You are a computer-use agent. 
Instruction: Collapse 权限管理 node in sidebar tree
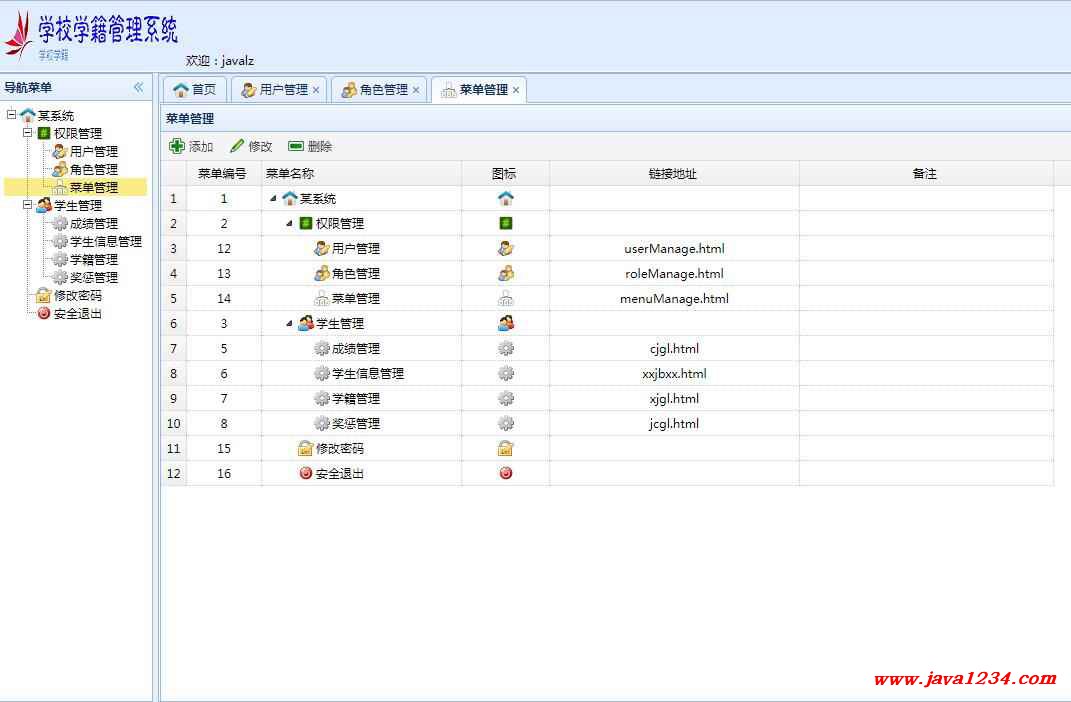point(27,133)
